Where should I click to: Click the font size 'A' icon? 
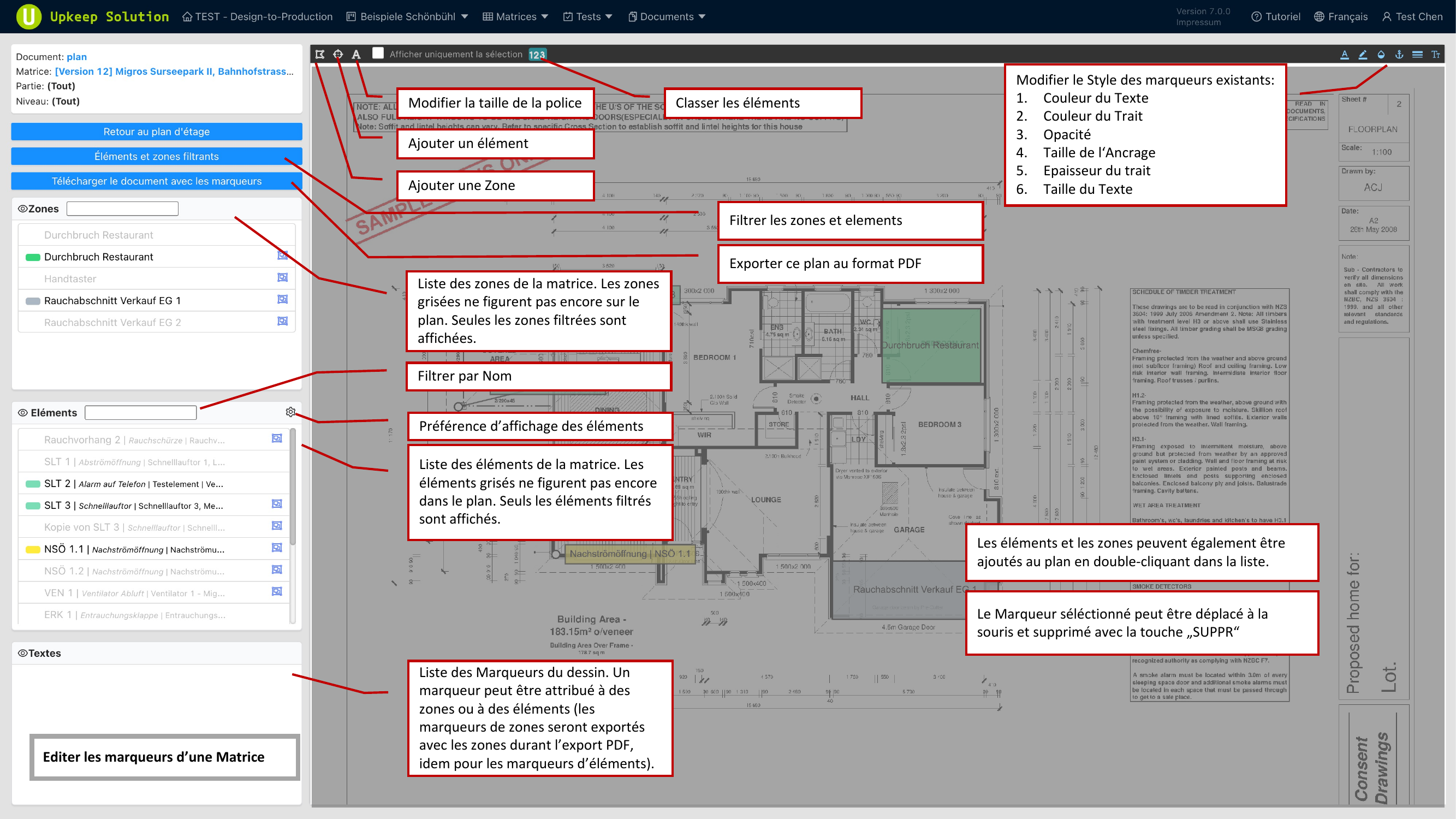(x=356, y=54)
